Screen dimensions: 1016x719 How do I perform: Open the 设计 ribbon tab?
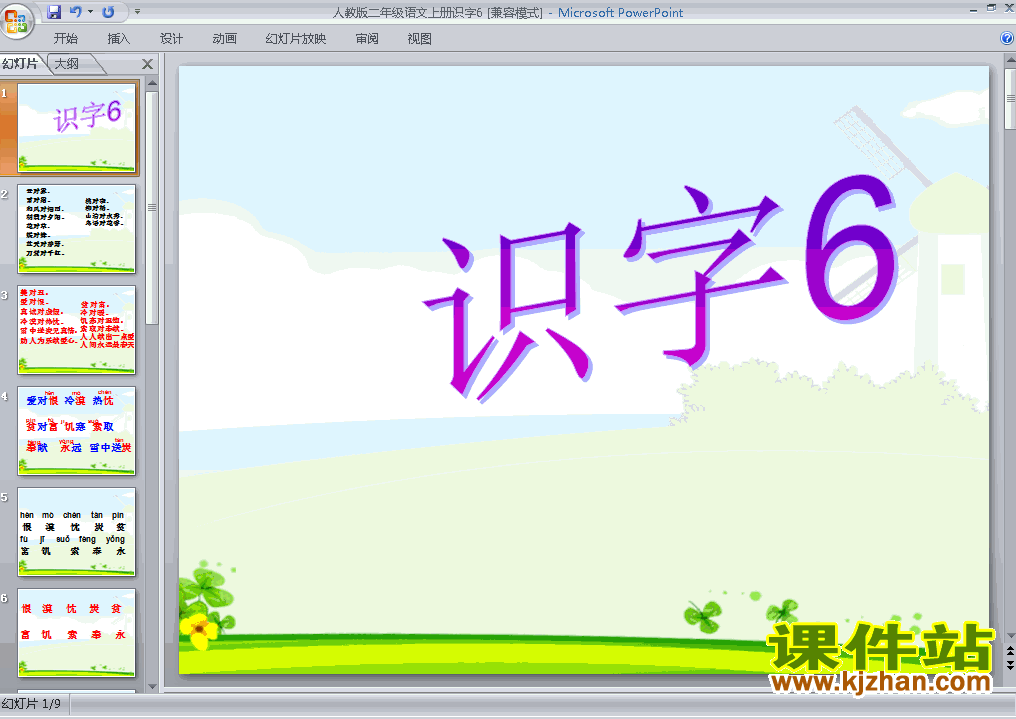point(171,39)
